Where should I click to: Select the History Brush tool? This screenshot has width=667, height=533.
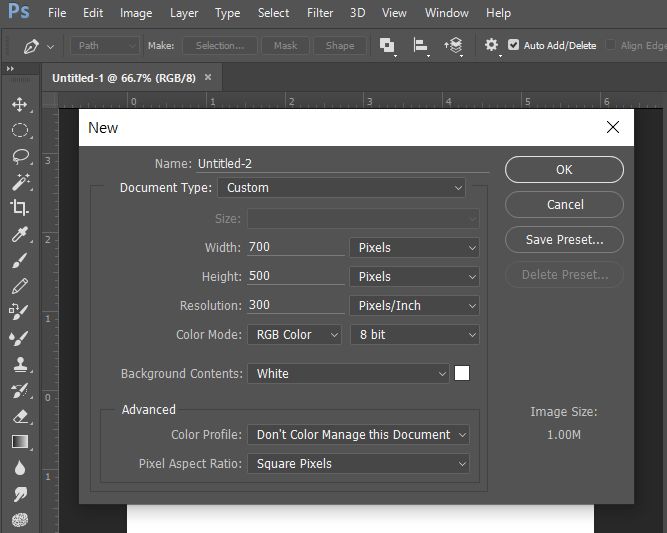pyautogui.click(x=20, y=390)
